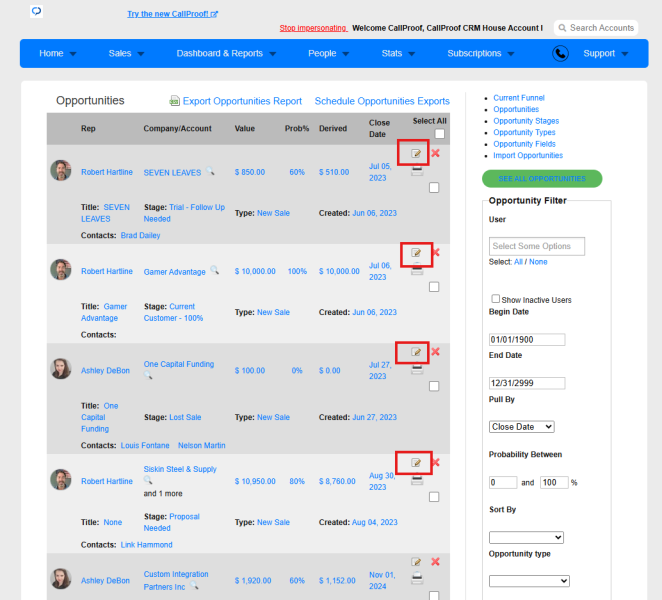Open the Subscriptions menu
662x600 pixels.
point(480,54)
